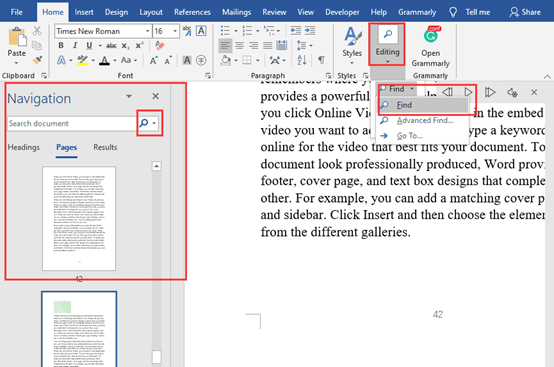Toggle Align Right
The image size is (554, 367).
click(253, 46)
